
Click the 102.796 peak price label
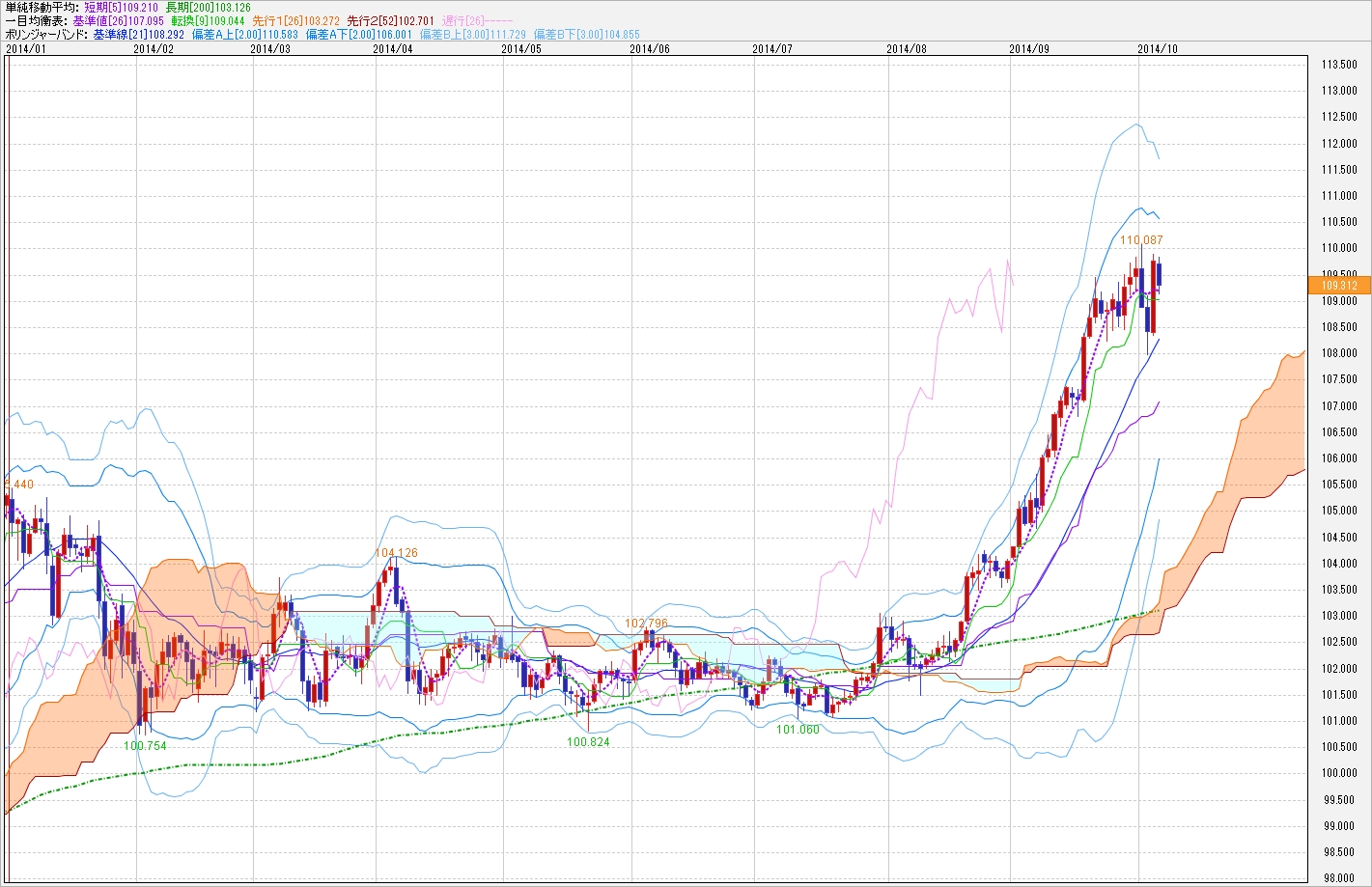646,624
